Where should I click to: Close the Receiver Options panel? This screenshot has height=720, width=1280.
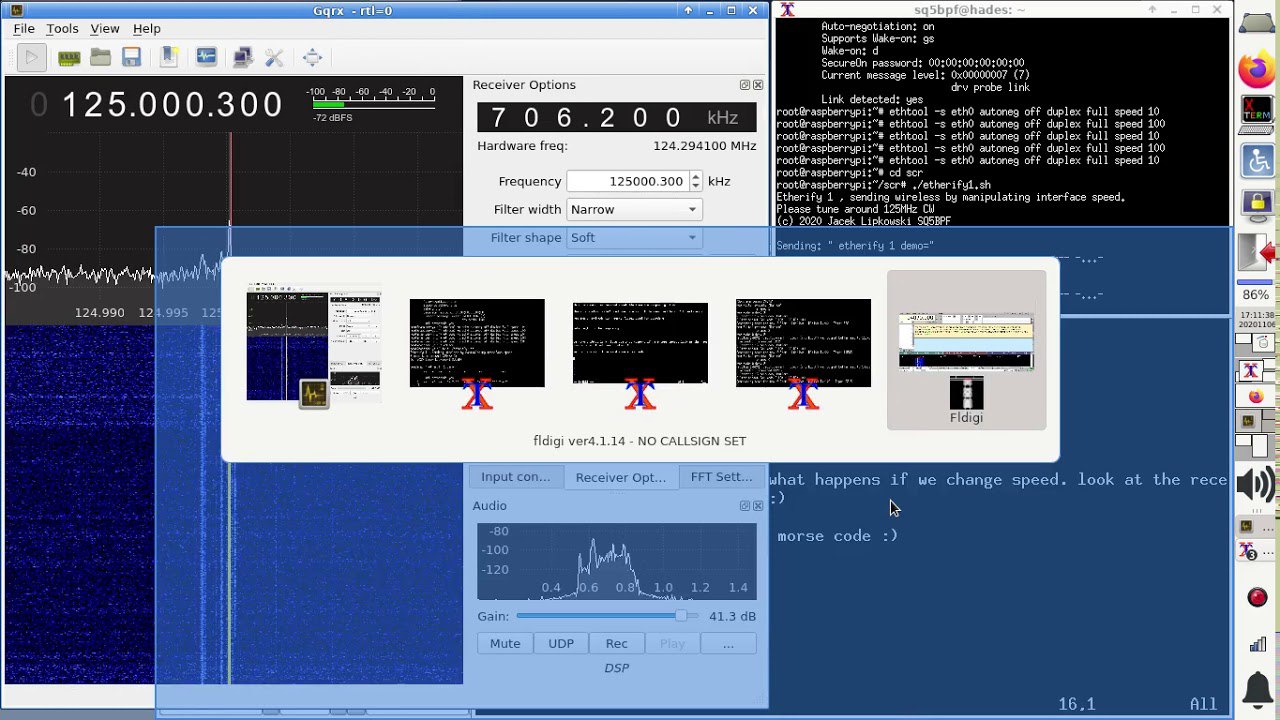(758, 85)
